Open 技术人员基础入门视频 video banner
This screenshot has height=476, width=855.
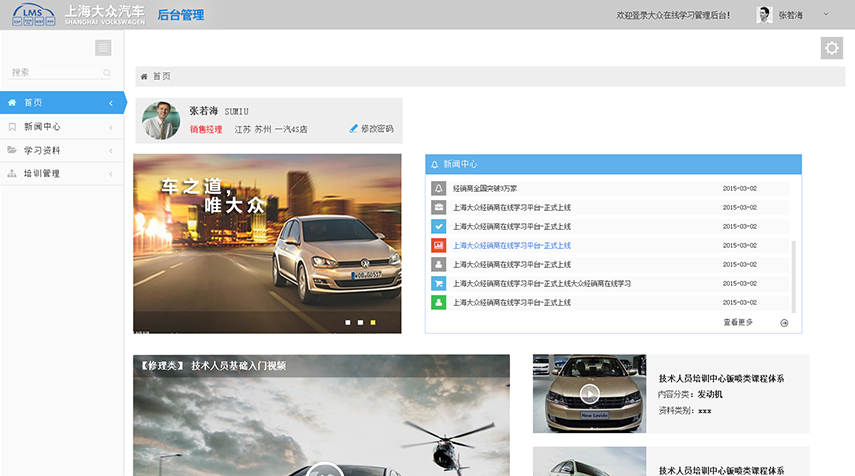pyautogui.click(x=321, y=415)
